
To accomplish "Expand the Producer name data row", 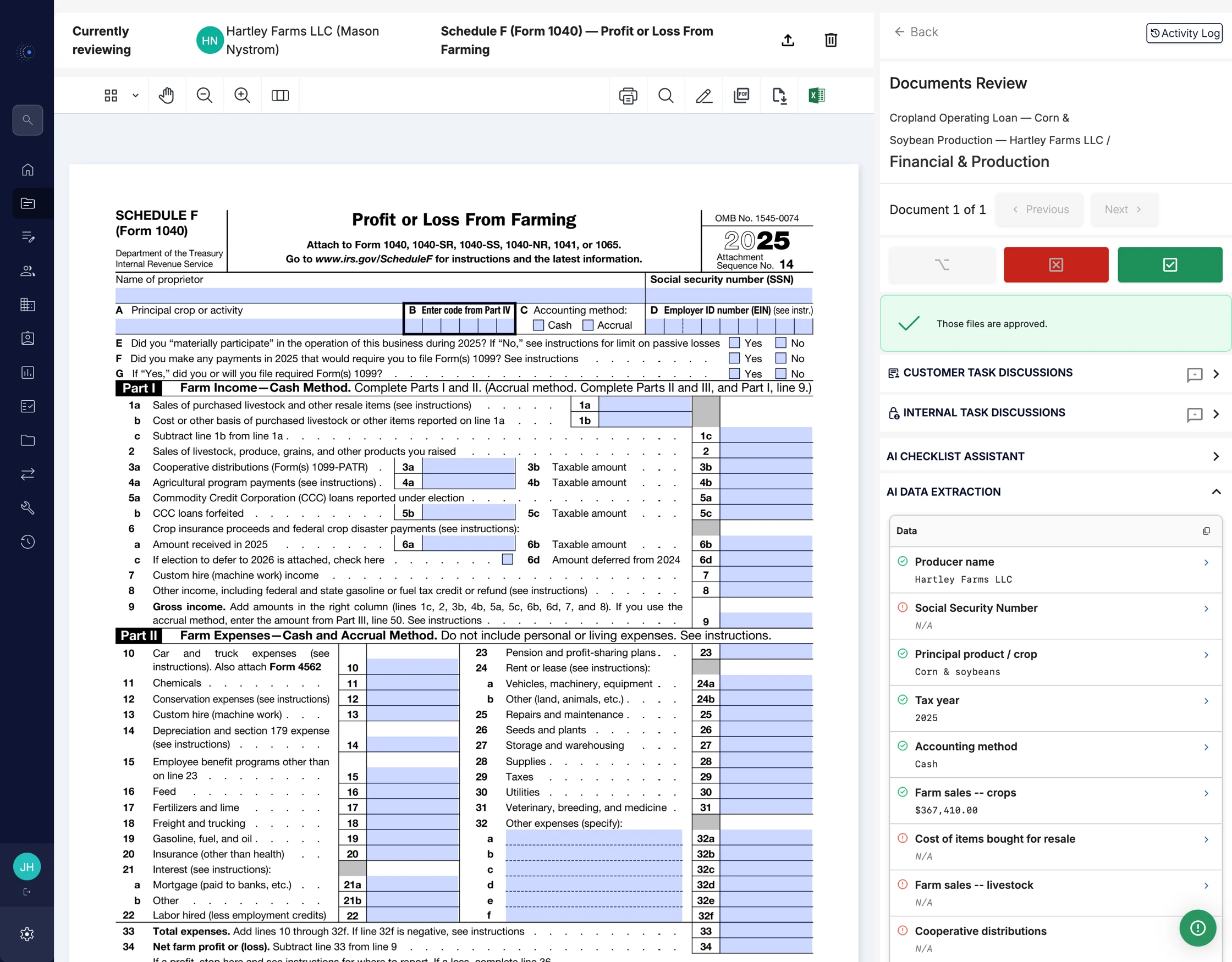I will coord(1206,562).
